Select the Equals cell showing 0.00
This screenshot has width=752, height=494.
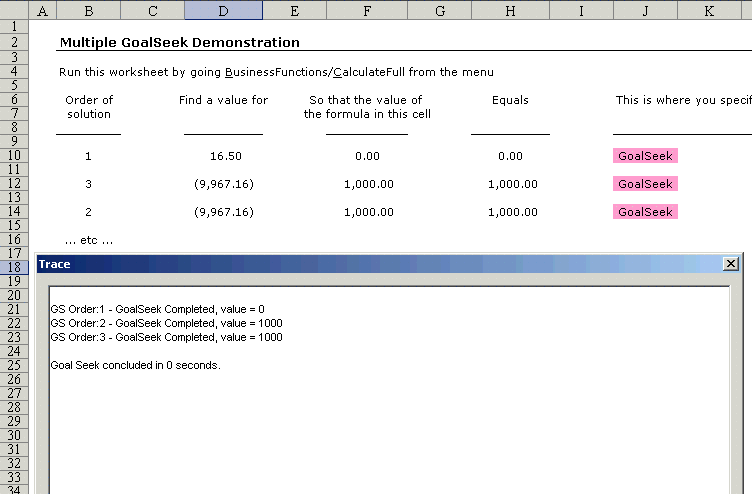(x=510, y=156)
